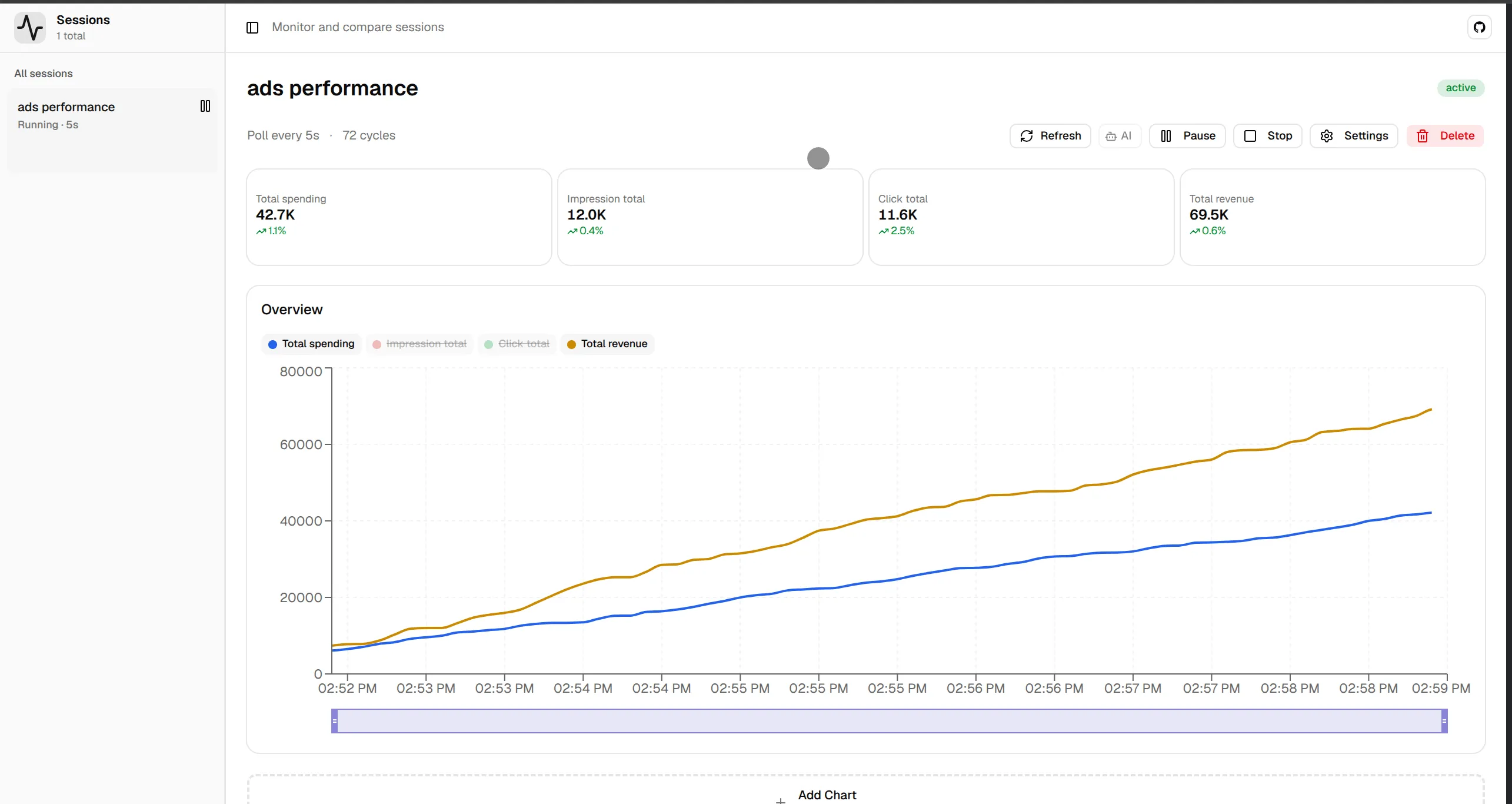The width and height of the screenshot is (1512, 804).
Task: Click the '72 cycles' text
Action: tap(369, 135)
